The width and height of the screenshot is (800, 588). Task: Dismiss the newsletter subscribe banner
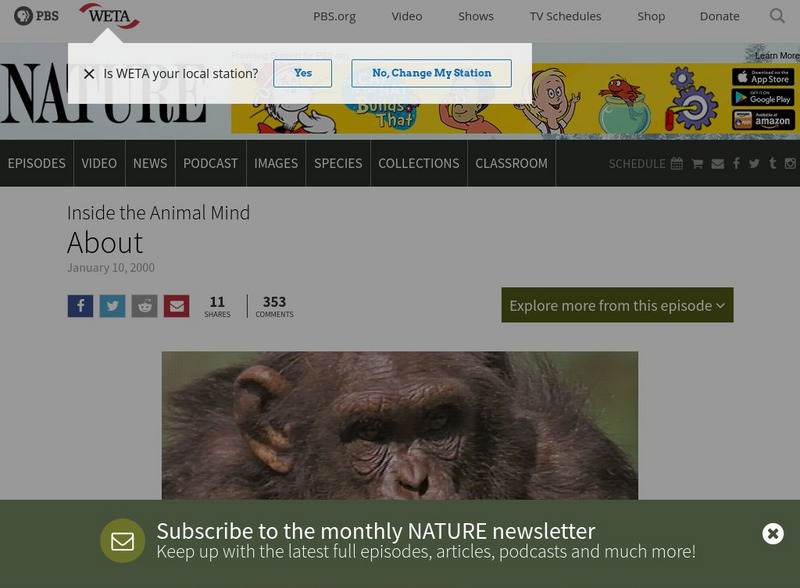[772, 534]
